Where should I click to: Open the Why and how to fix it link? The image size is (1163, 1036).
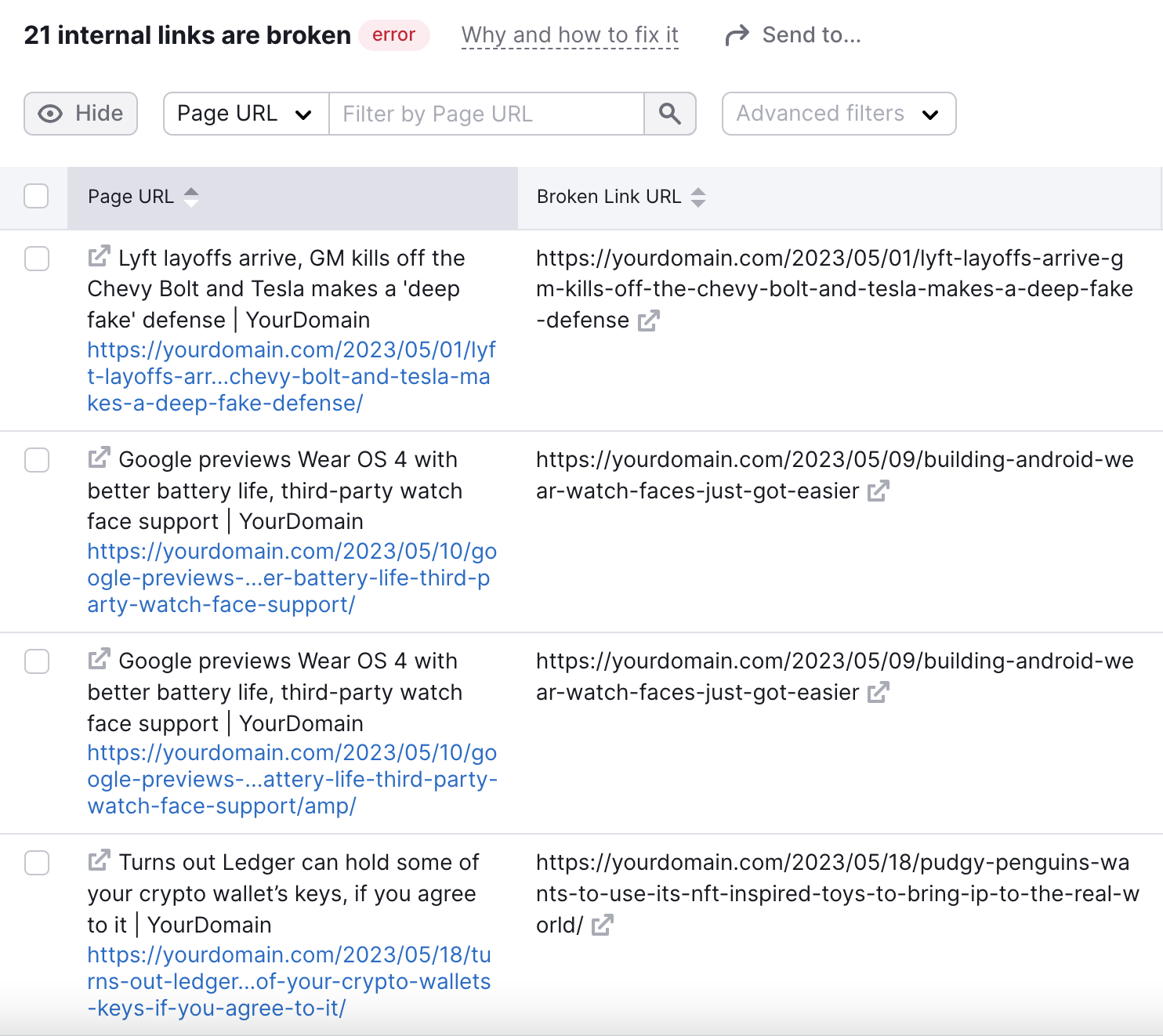click(570, 34)
